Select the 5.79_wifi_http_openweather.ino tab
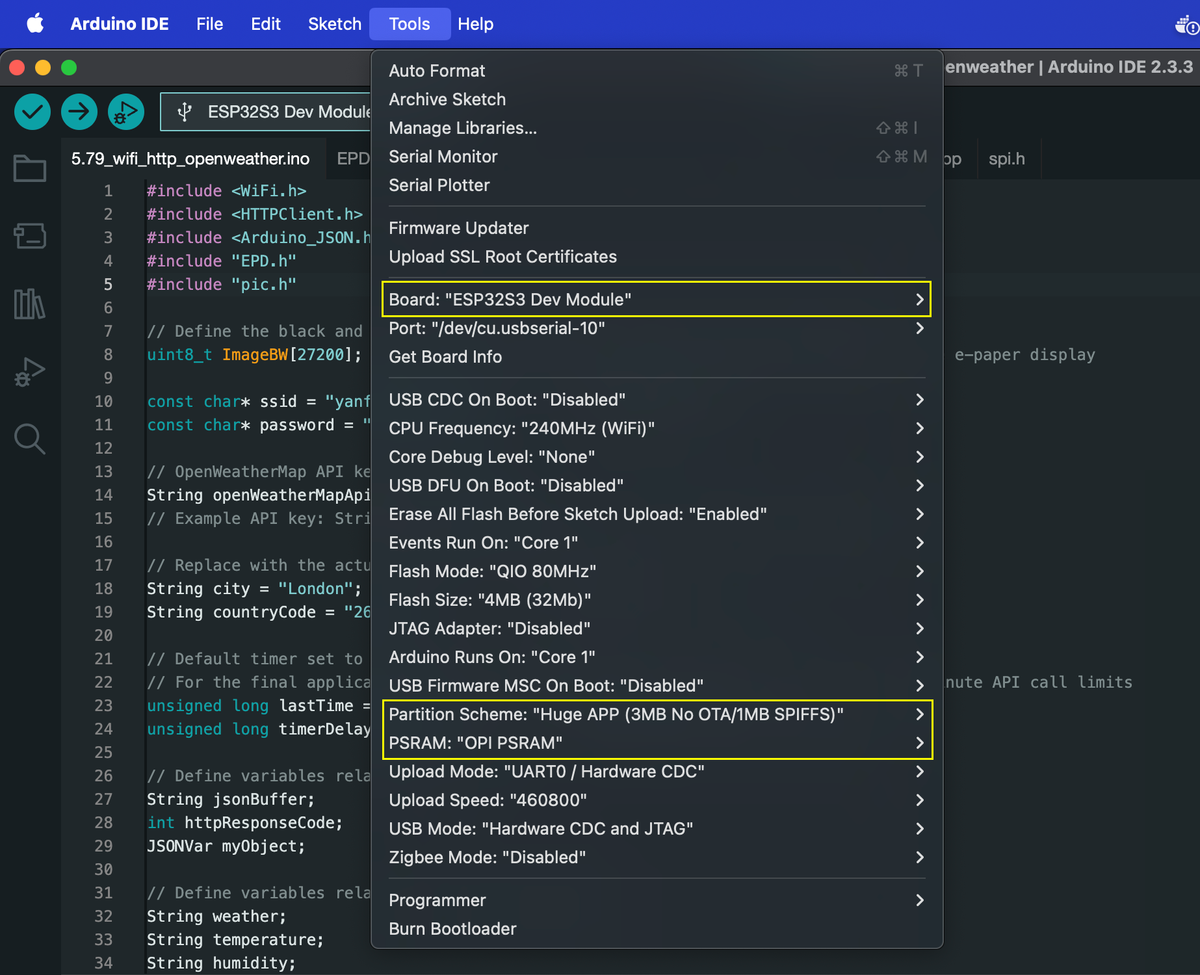 tap(190, 159)
